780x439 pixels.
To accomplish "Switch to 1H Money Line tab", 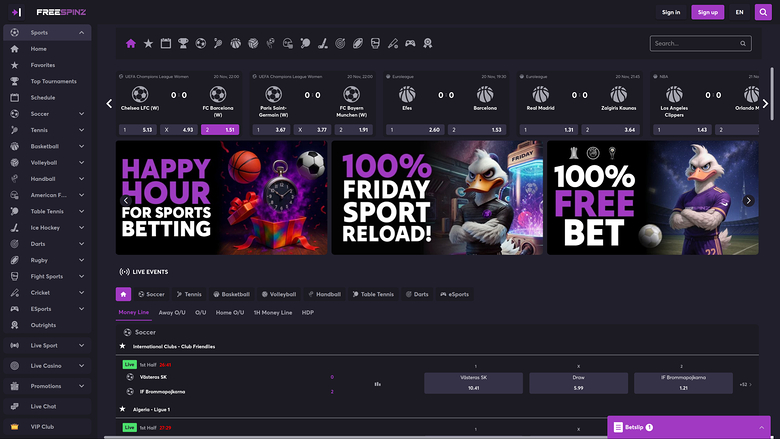I will point(273,313).
